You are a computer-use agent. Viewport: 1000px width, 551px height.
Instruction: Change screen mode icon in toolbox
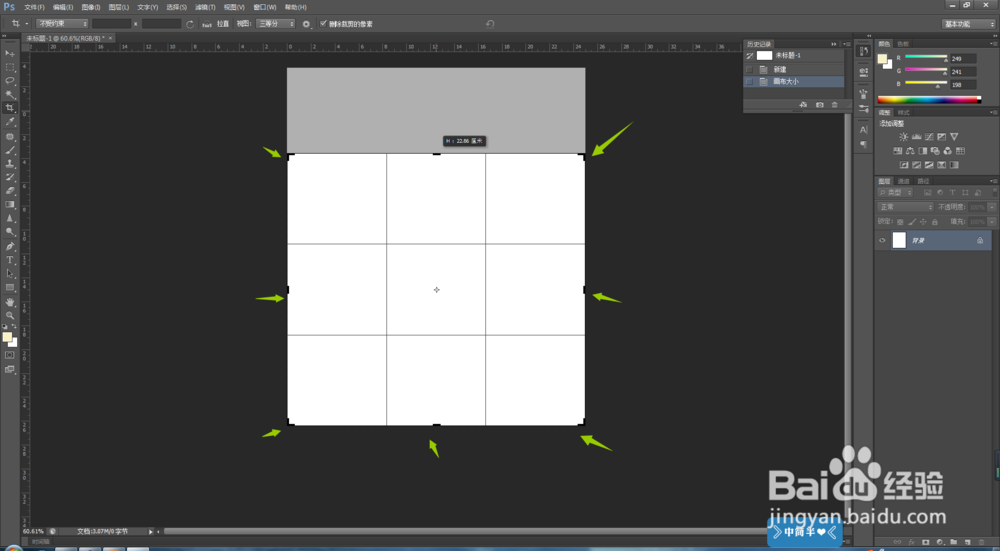(10, 369)
